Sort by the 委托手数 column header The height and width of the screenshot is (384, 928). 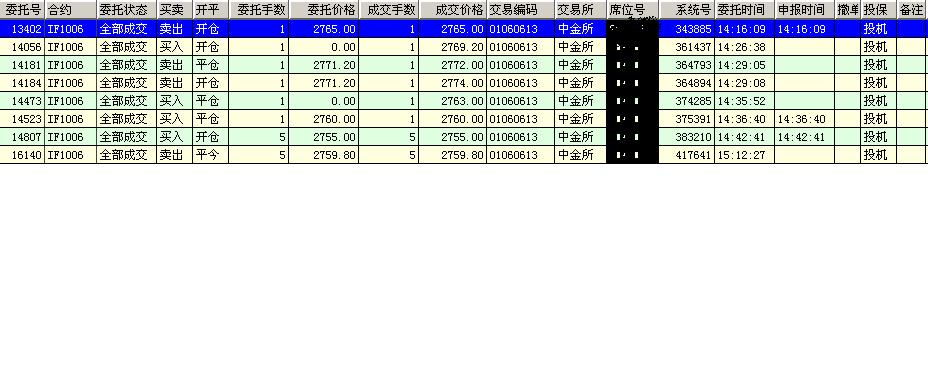coord(259,10)
